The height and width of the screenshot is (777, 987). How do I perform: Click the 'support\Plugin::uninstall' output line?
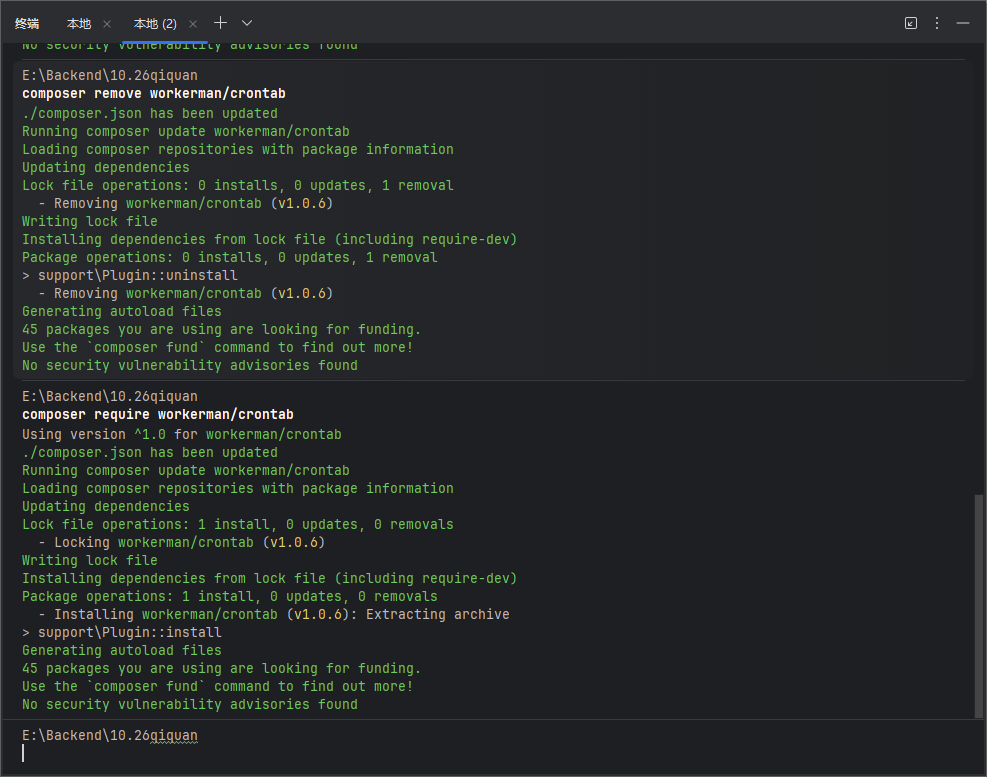pos(130,275)
